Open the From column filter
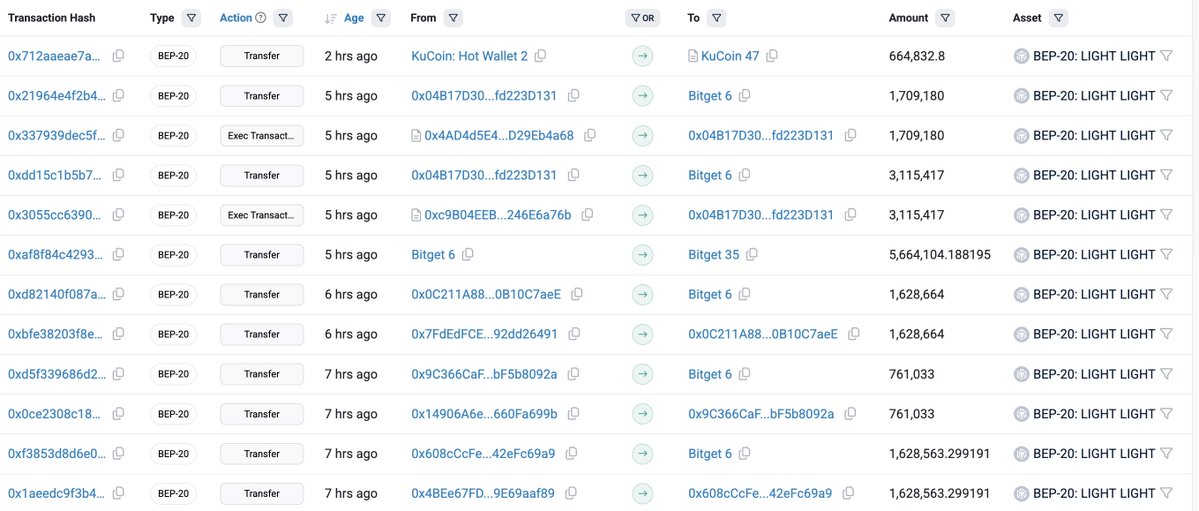Screen dimensions: 1199x511 453,18
